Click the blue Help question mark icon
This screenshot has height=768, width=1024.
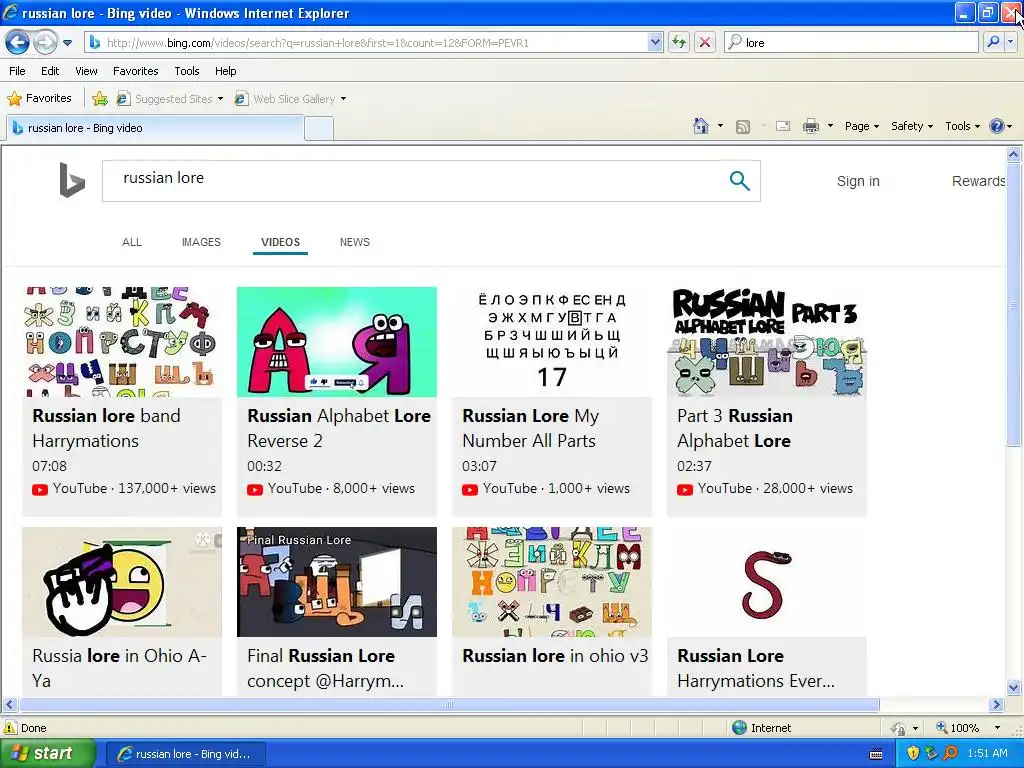[997, 126]
